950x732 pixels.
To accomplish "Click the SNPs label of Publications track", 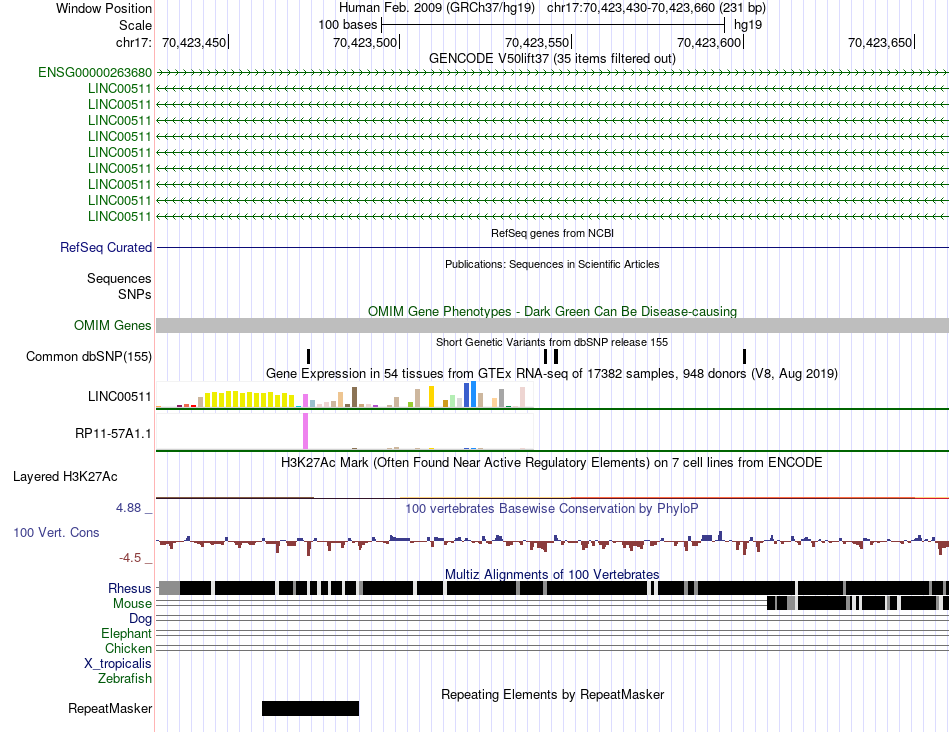I will tap(135, 294).
